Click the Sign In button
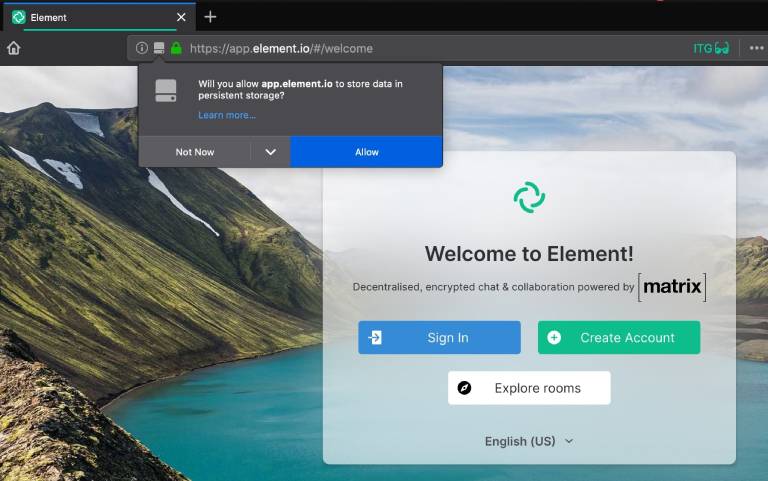 [x=439, y=337]
